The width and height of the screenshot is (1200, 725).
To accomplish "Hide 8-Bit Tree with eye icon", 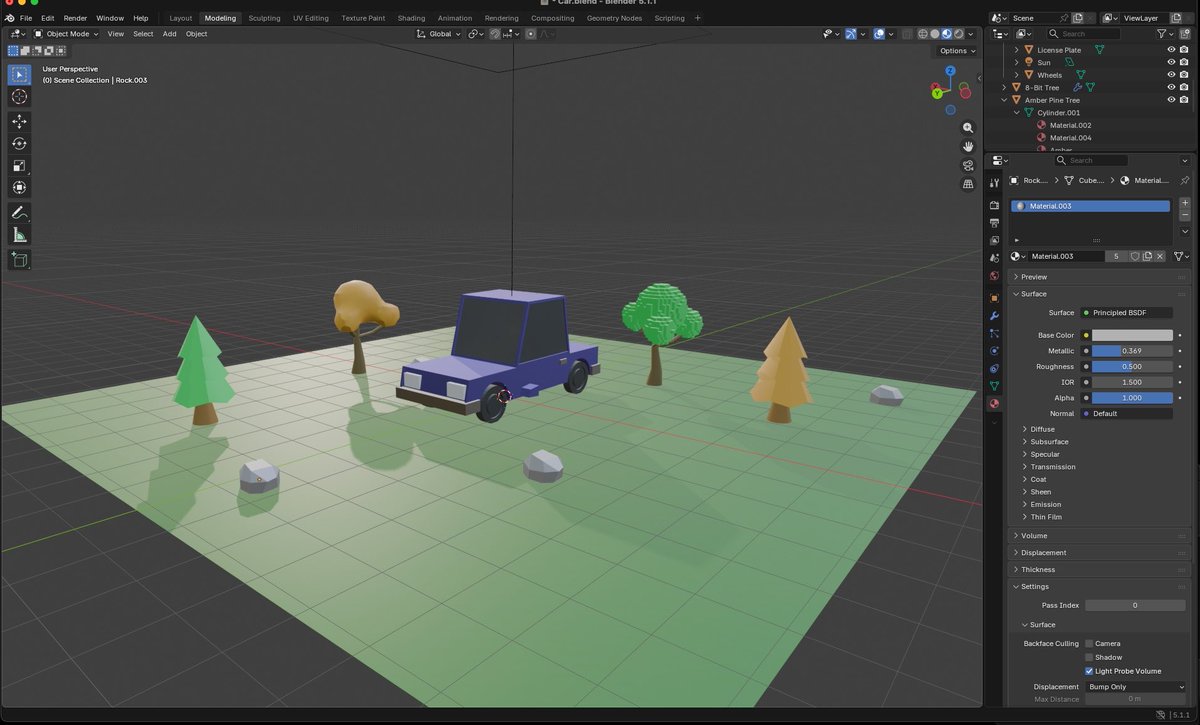I will coord(1171,87).
